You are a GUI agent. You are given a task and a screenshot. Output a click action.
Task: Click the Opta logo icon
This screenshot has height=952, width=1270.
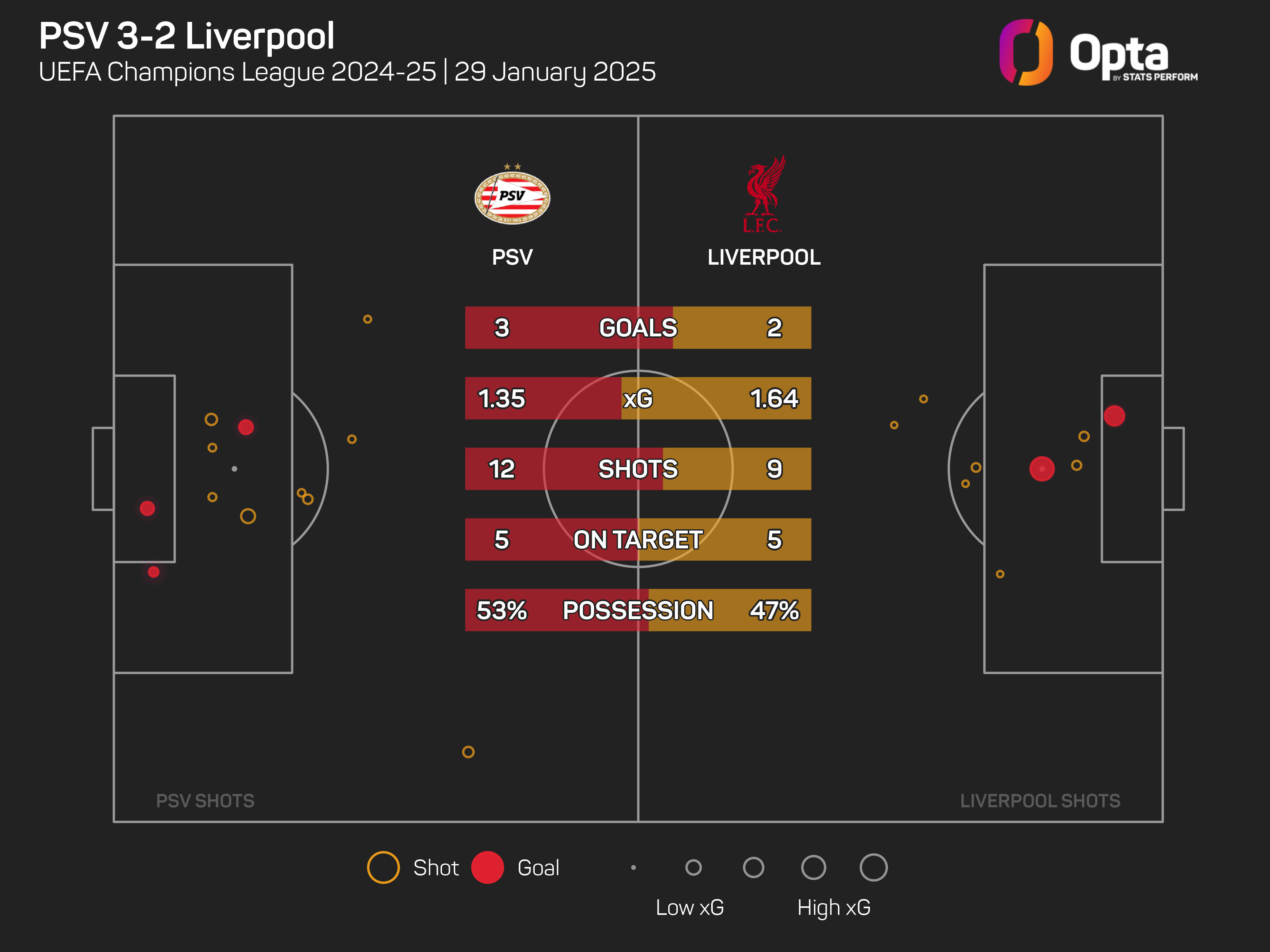1026,52
